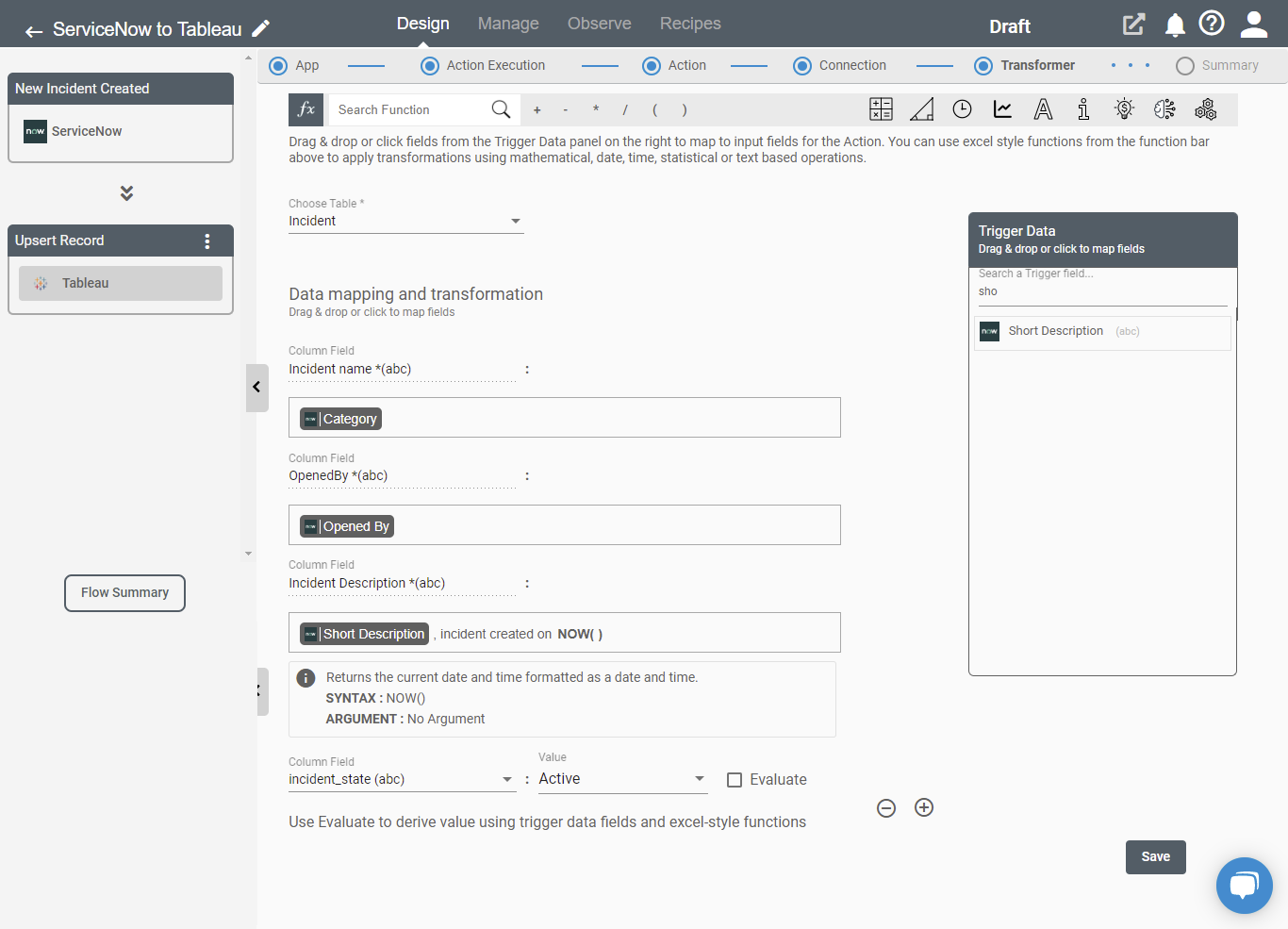Insert closing parenthesis
Screen dimensions: 1288x929
tap(685, 110)
